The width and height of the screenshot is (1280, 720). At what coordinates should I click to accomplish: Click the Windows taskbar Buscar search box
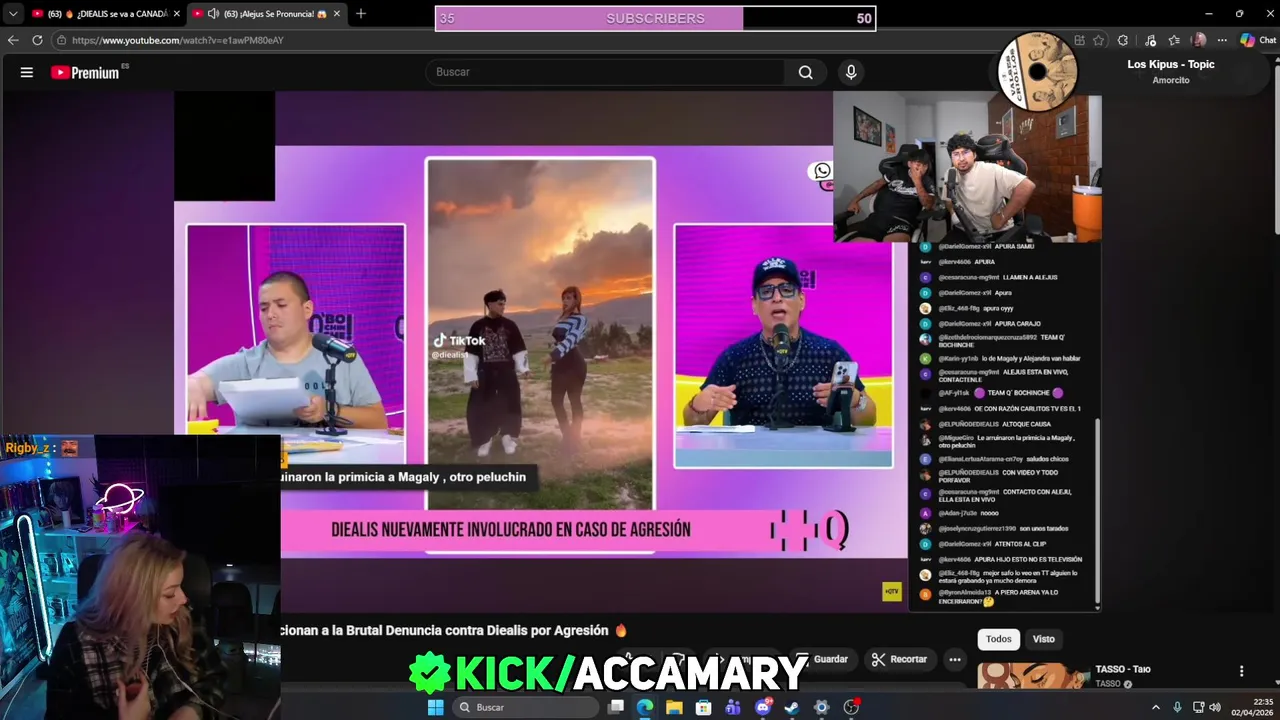tap(525, 707)
